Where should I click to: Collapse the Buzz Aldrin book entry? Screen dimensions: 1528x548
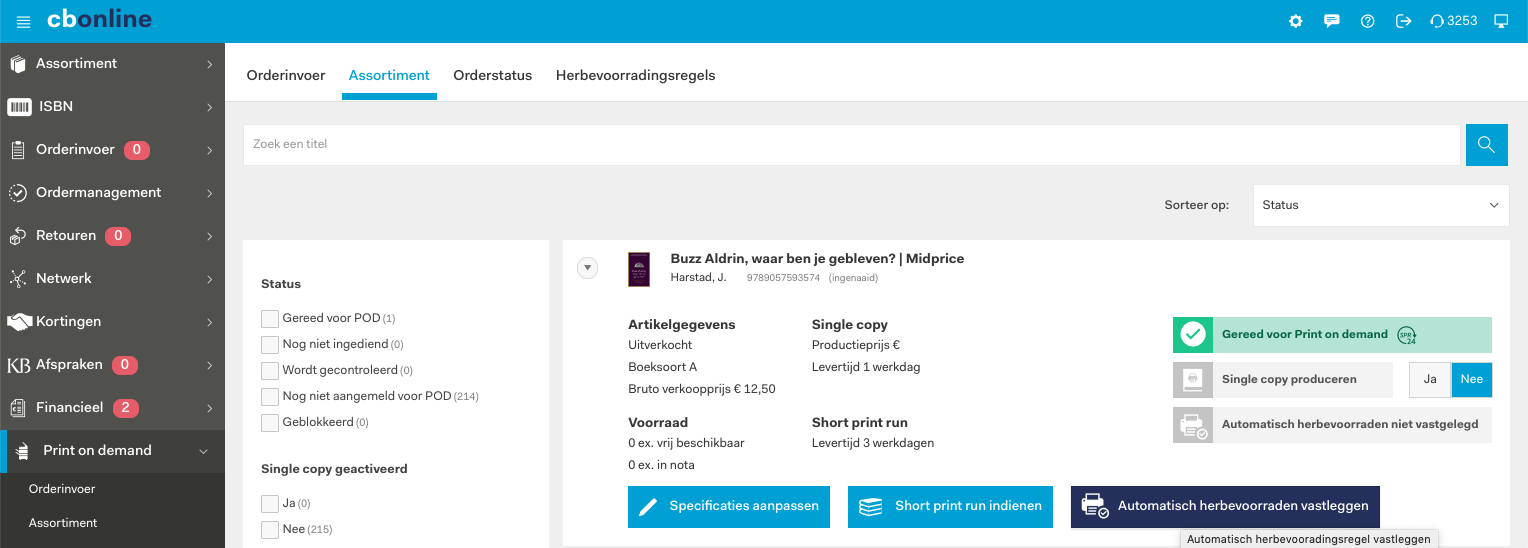click(x=587, y=267)
